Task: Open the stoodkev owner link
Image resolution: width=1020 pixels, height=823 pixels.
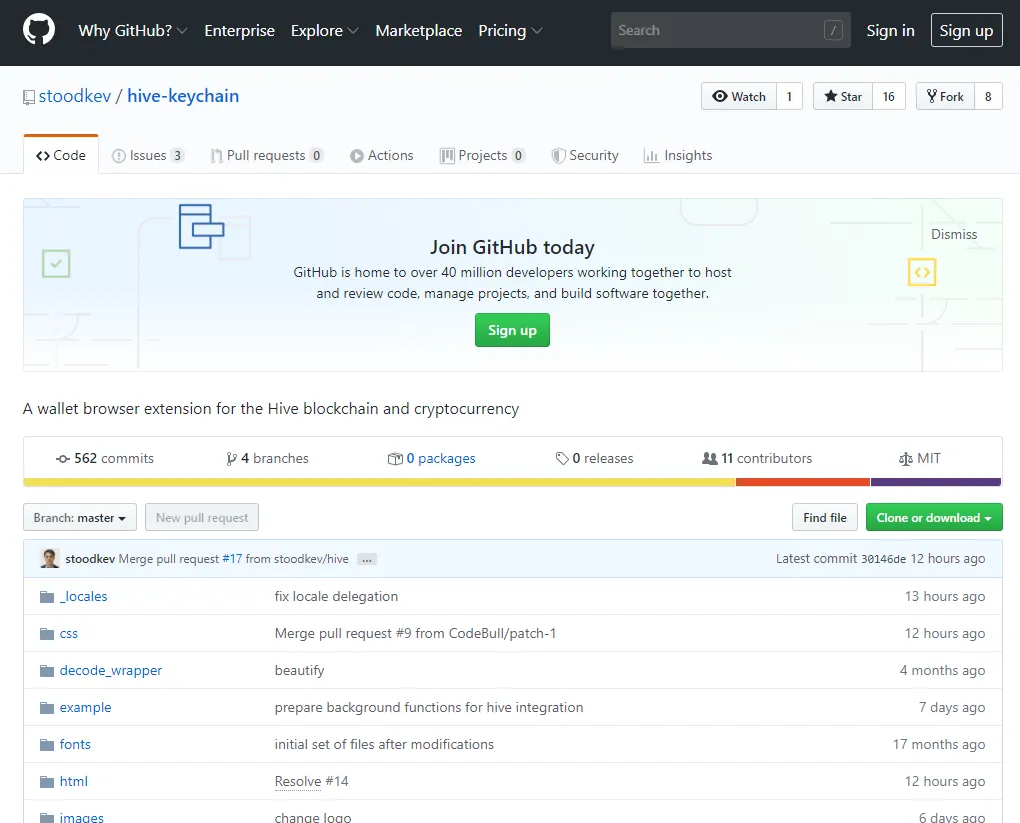Action: pos(75,96)
